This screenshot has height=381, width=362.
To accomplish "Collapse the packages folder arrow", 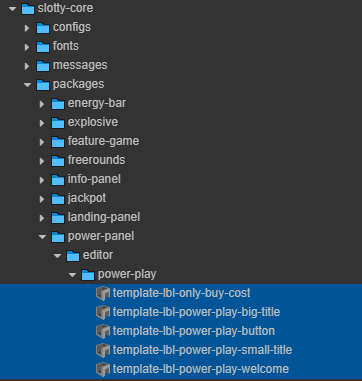I will (x=28, y=85).
